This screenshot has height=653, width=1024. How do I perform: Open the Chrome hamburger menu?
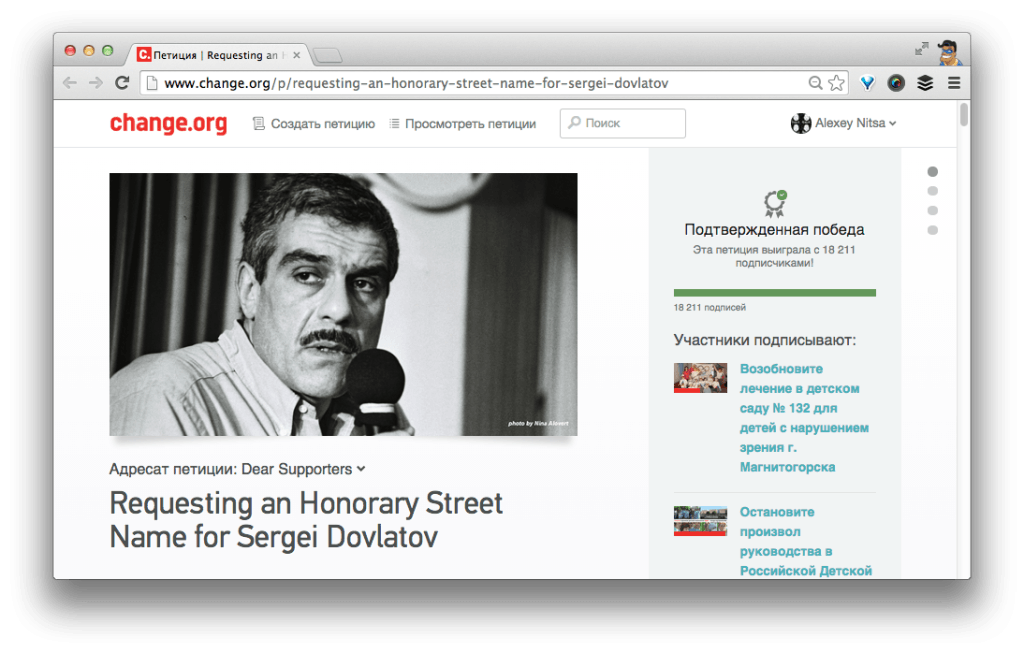pyautogui.click(x=954, y=83)
